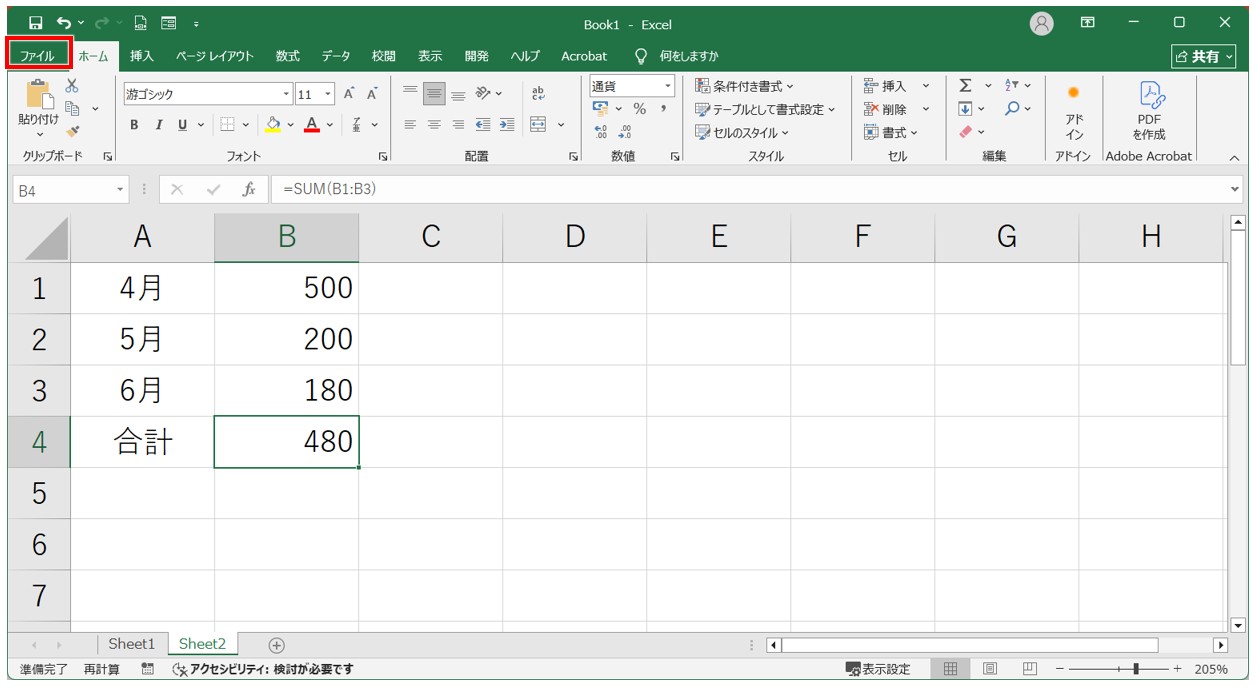The width and height of the screenshot is (1256, 688).
Task: Decrease font size with the smaller A icon
Action: coord(372,94)
